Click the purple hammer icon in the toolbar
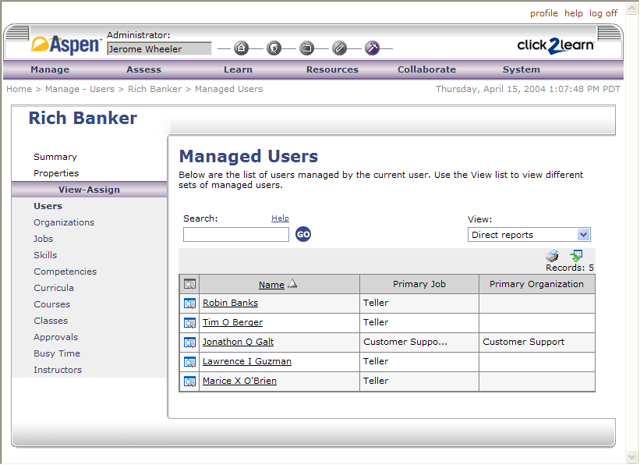This screenshot has width=640, height=465. point(372,48)
